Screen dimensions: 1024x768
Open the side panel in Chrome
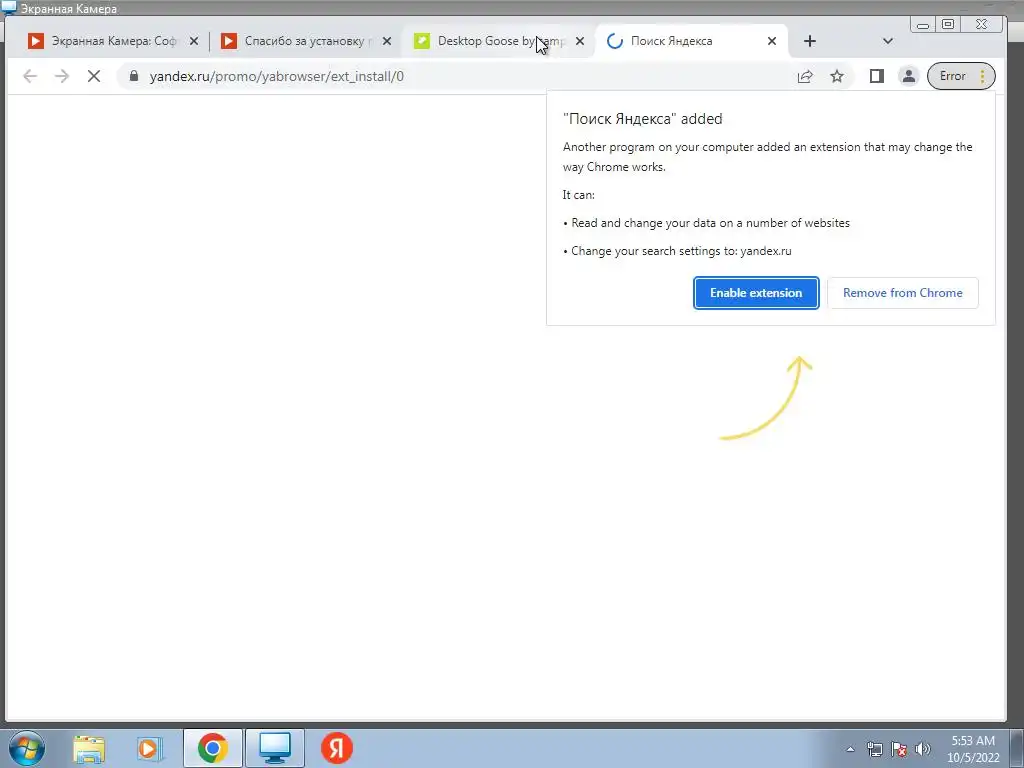[x=876, y=76]
